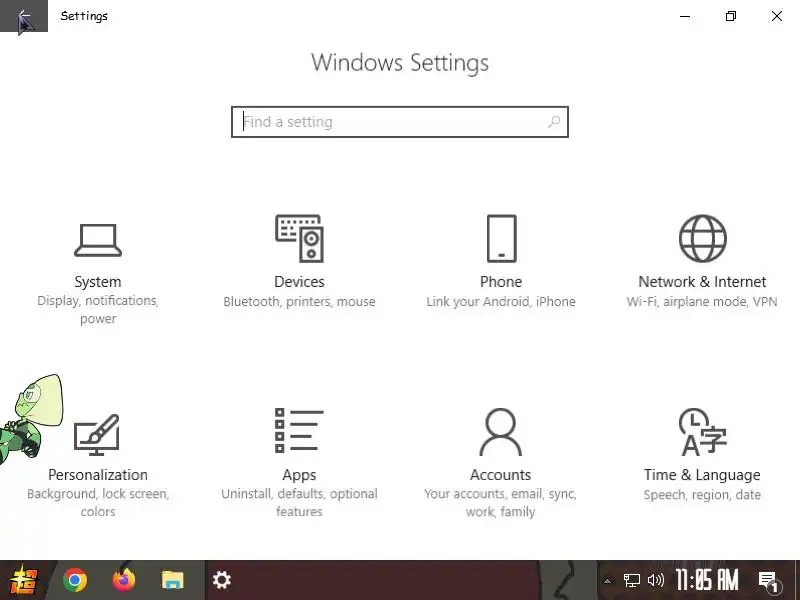The image size is (800, 600).
Task: Click 'Background, lock screen, colors' description text
Action: (98, 503)
